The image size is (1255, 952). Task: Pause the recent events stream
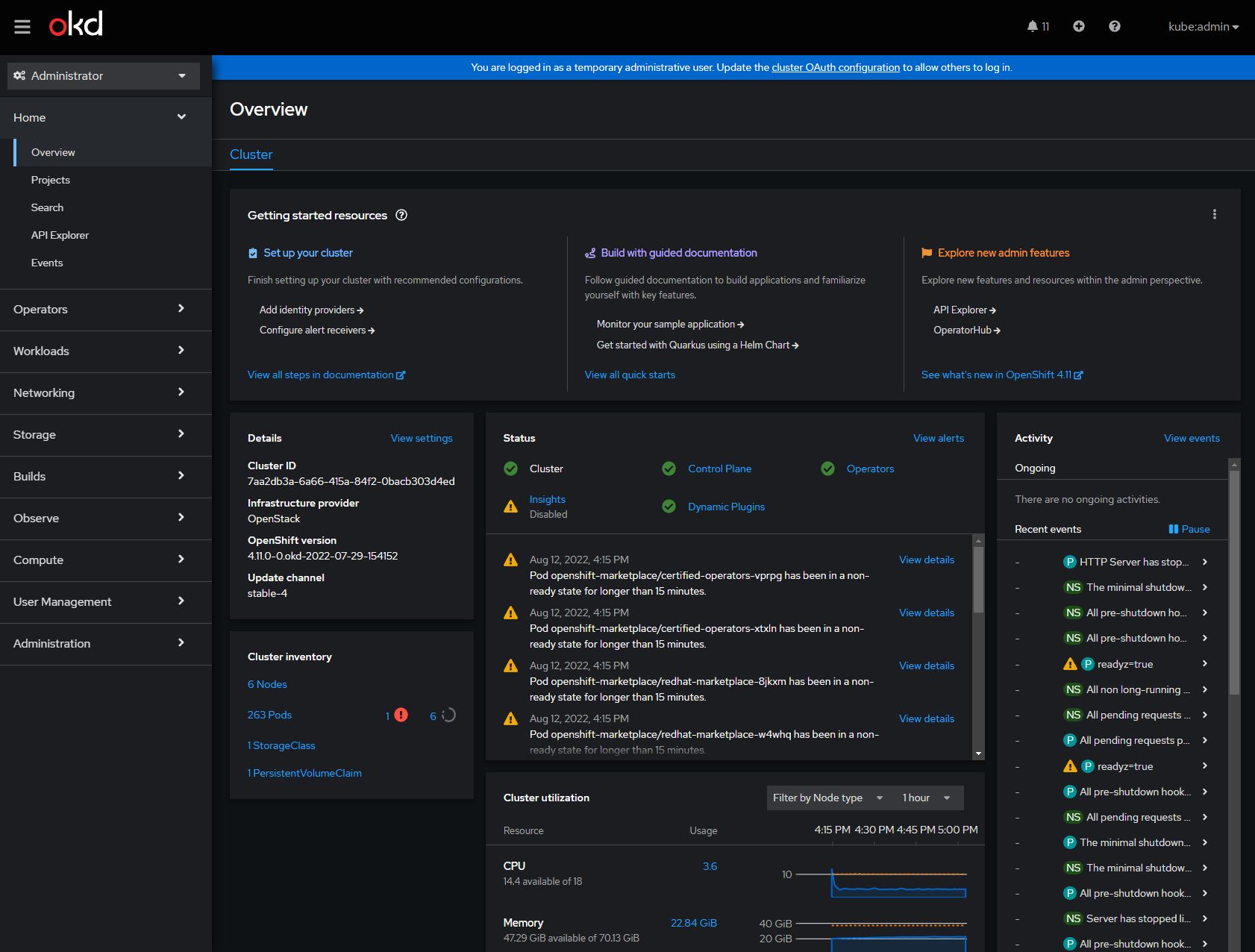1189,529
